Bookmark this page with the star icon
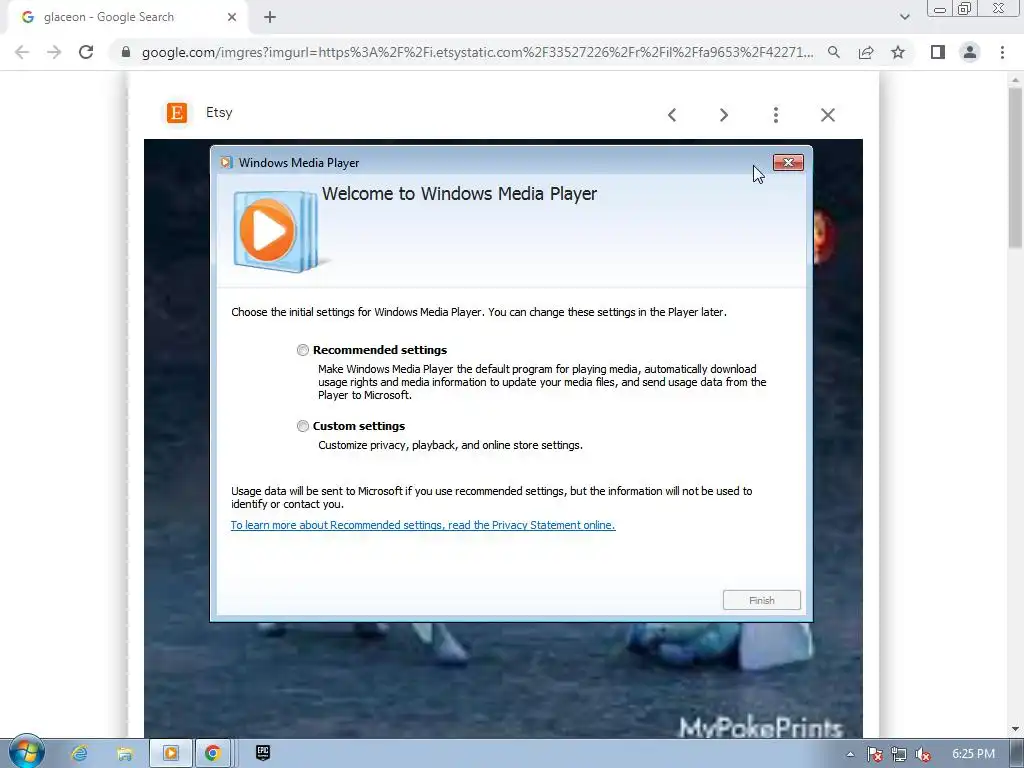This screenshot has width=1024, height=768. tap(898, 52)
